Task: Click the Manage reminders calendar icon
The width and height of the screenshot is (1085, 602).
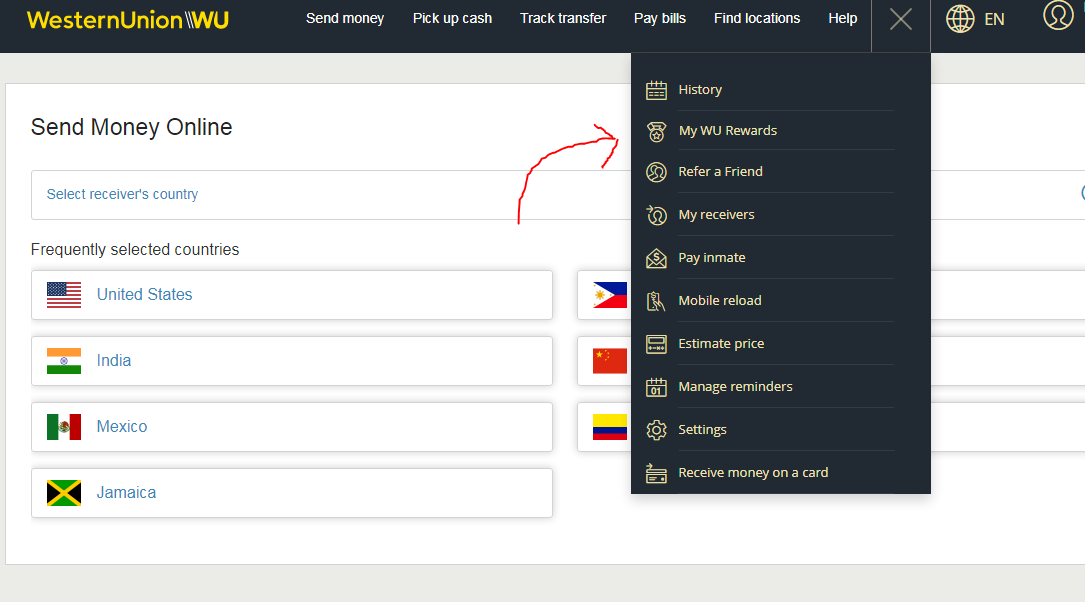Action: point(656,387)
